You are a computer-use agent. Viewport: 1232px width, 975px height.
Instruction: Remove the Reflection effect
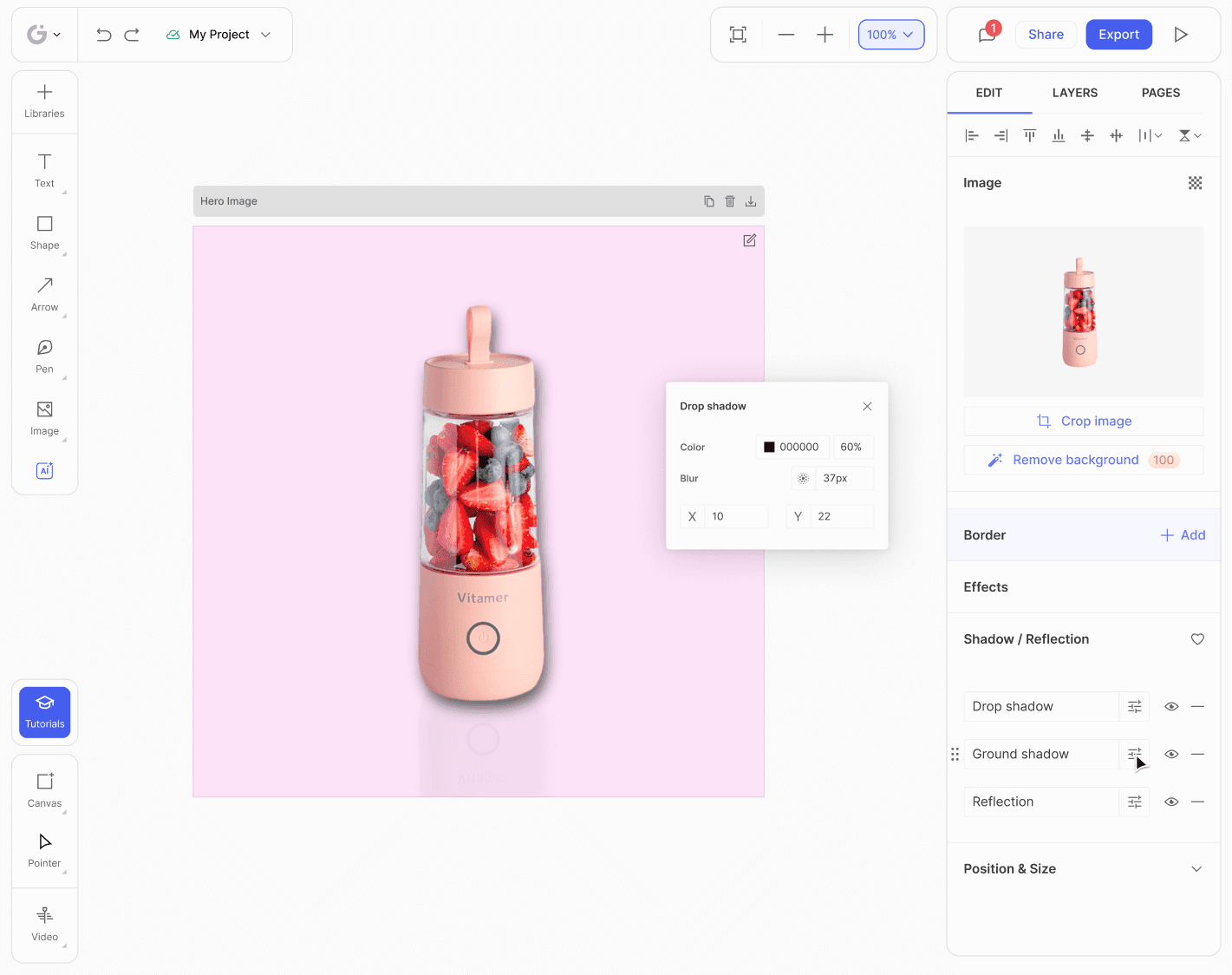click(1197, 802)
